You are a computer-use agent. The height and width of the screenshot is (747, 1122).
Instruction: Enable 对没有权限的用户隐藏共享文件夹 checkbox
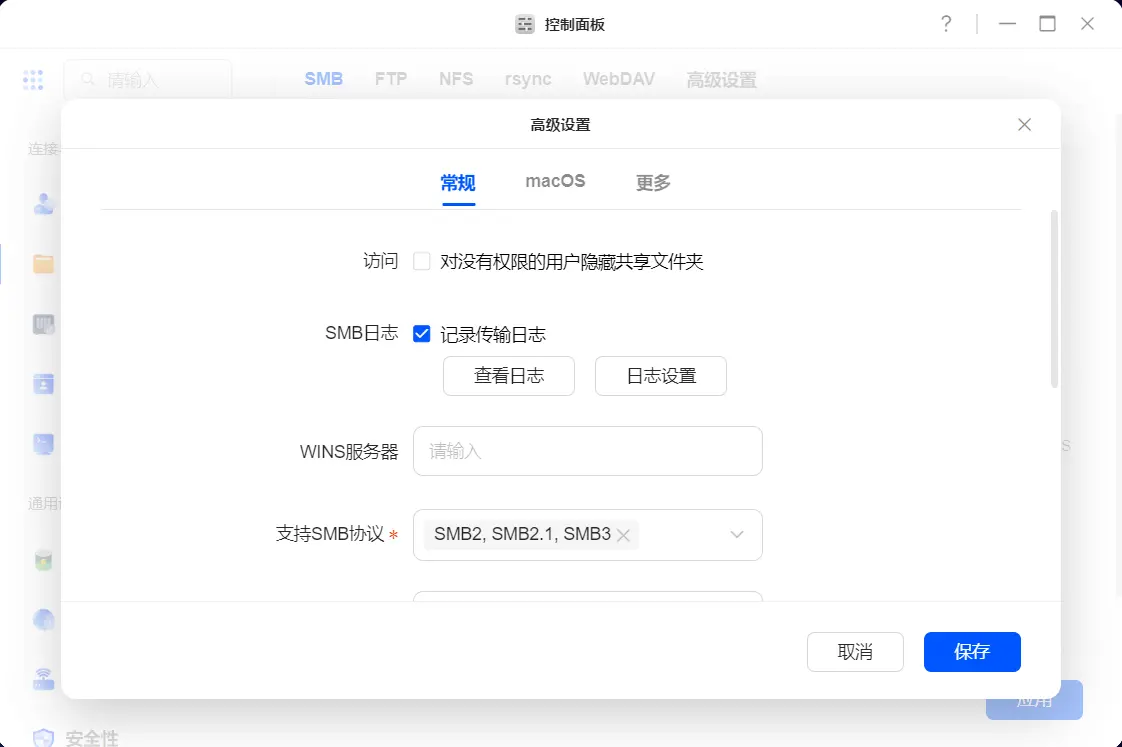[x=422, y=262]
